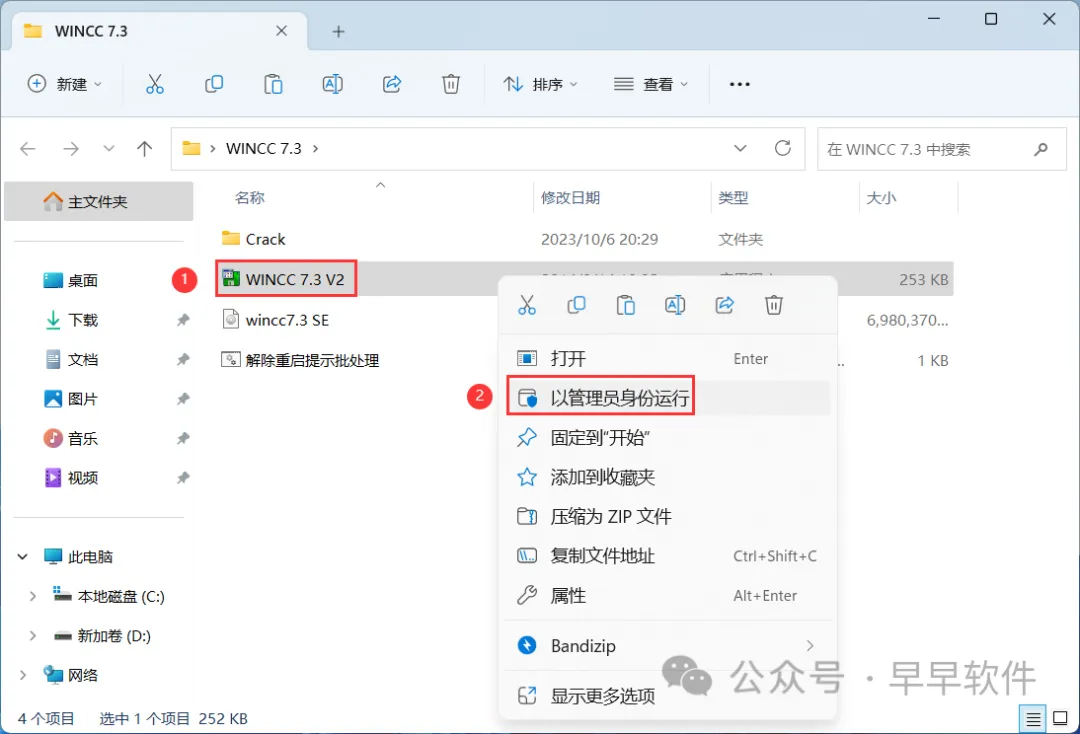Open 桌面 in the sidebar
The width and height of the screenshot is (1080, 734).
83,280
